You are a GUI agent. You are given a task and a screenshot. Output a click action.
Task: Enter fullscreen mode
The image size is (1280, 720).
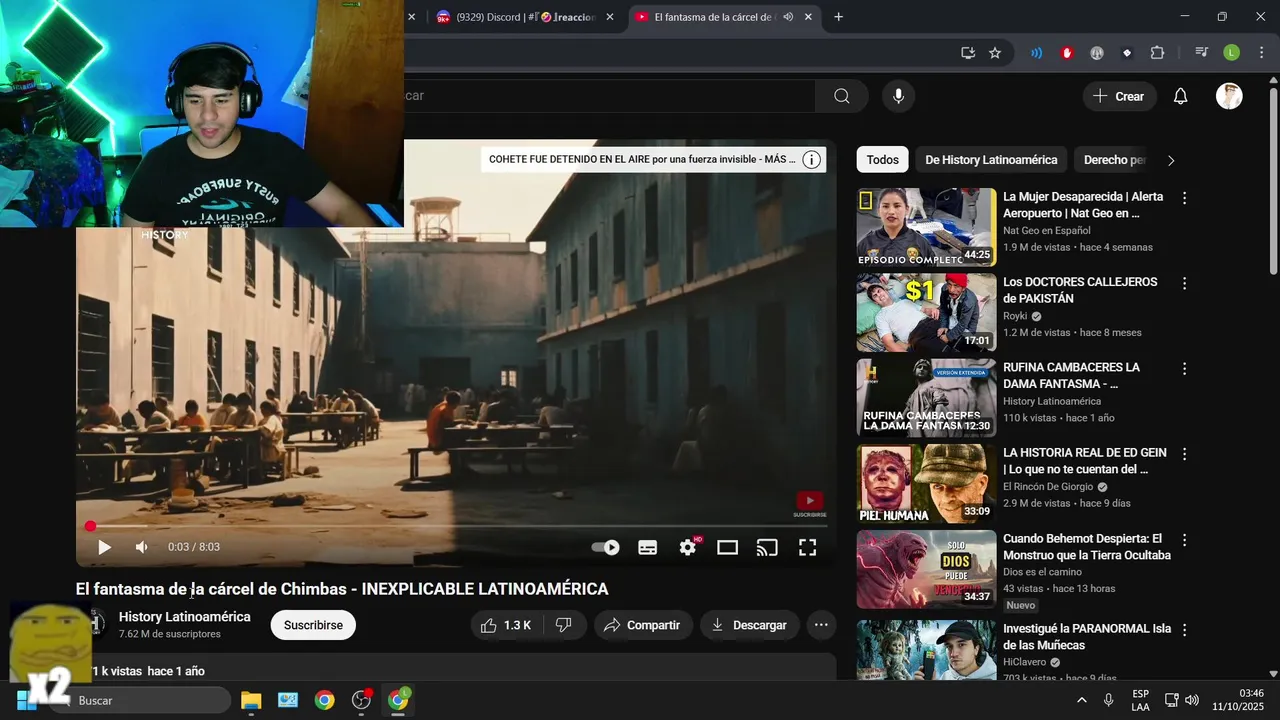click(807, 547)
